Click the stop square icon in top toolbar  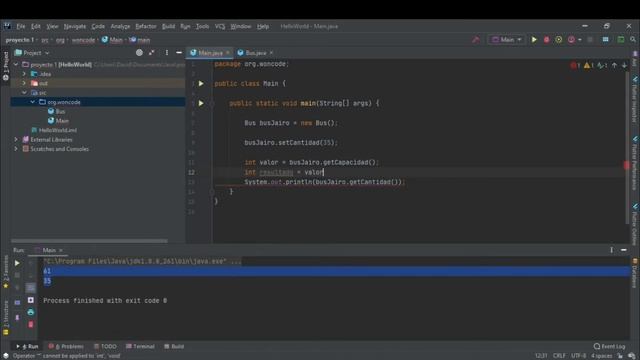point(590,40)
